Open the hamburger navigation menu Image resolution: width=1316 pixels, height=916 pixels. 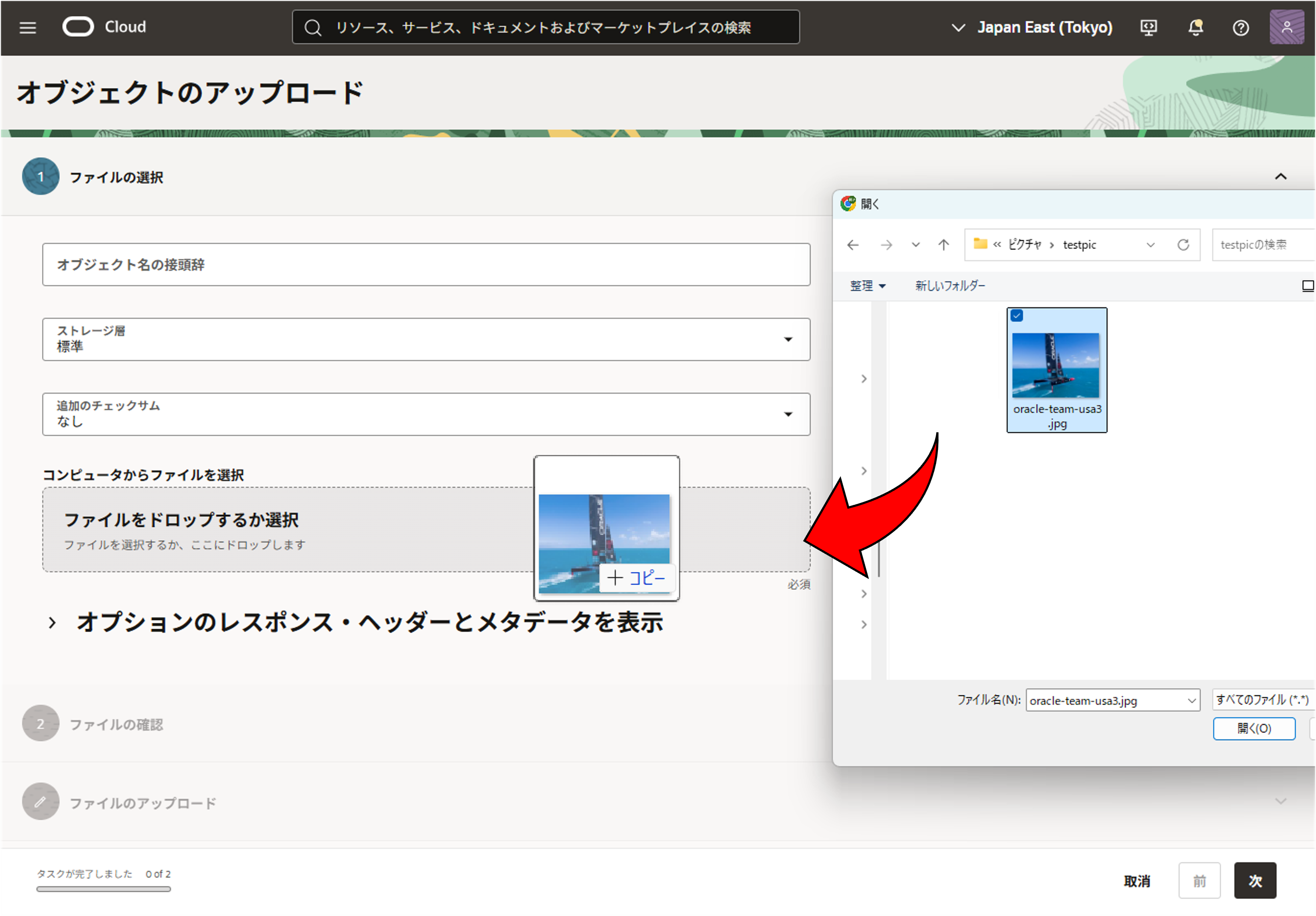(x=27, y=27)
